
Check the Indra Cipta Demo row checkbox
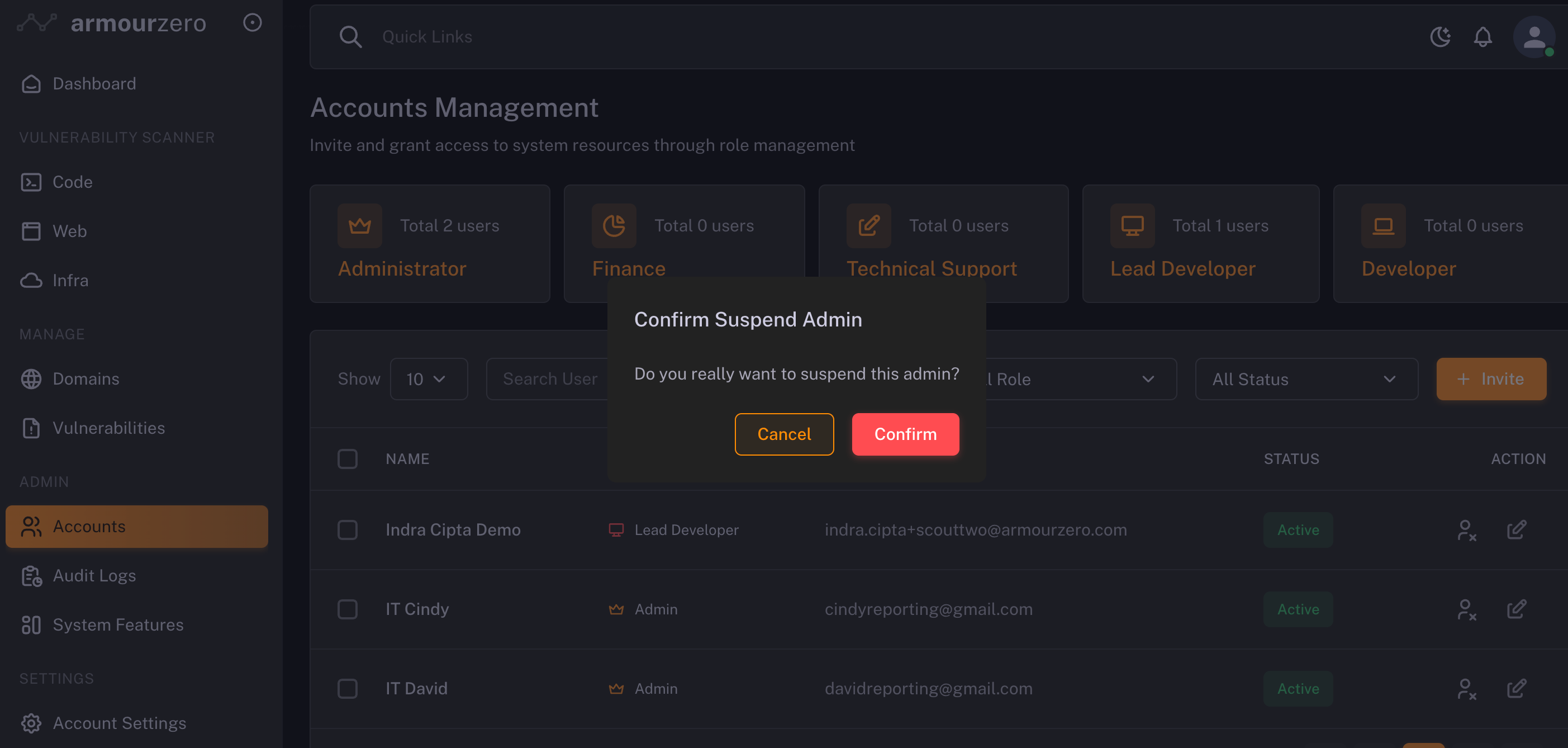tap(347, 530)
